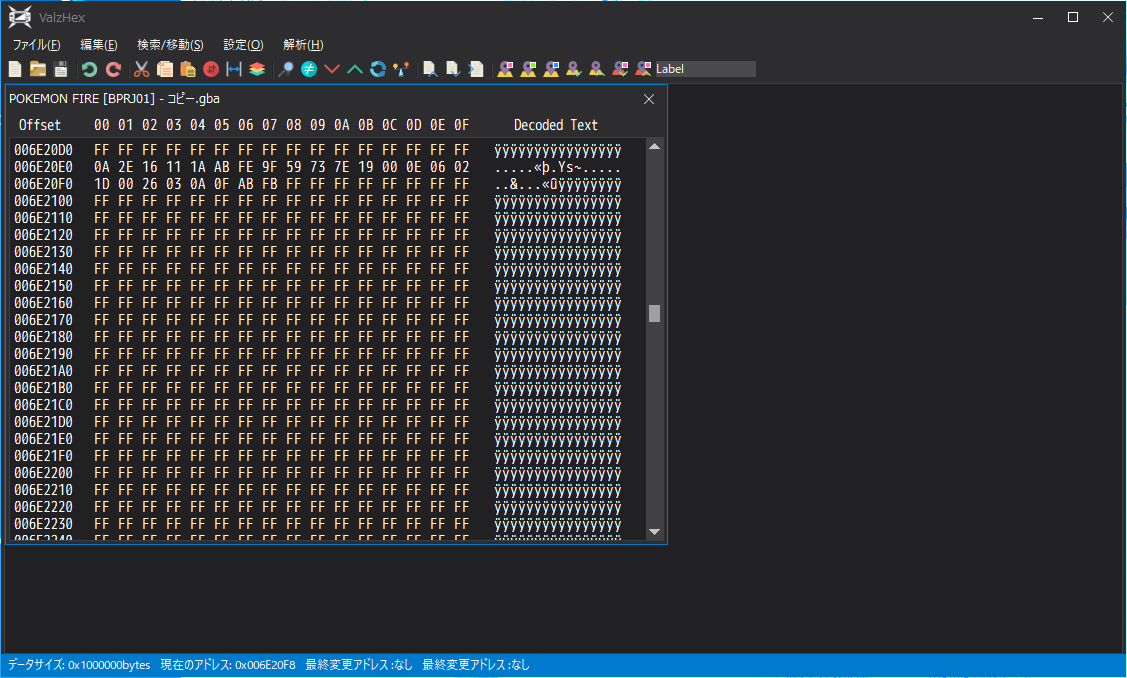Click the 0F column header
This screenshot has height=678, width=1127.
click(x=461, y=125)
